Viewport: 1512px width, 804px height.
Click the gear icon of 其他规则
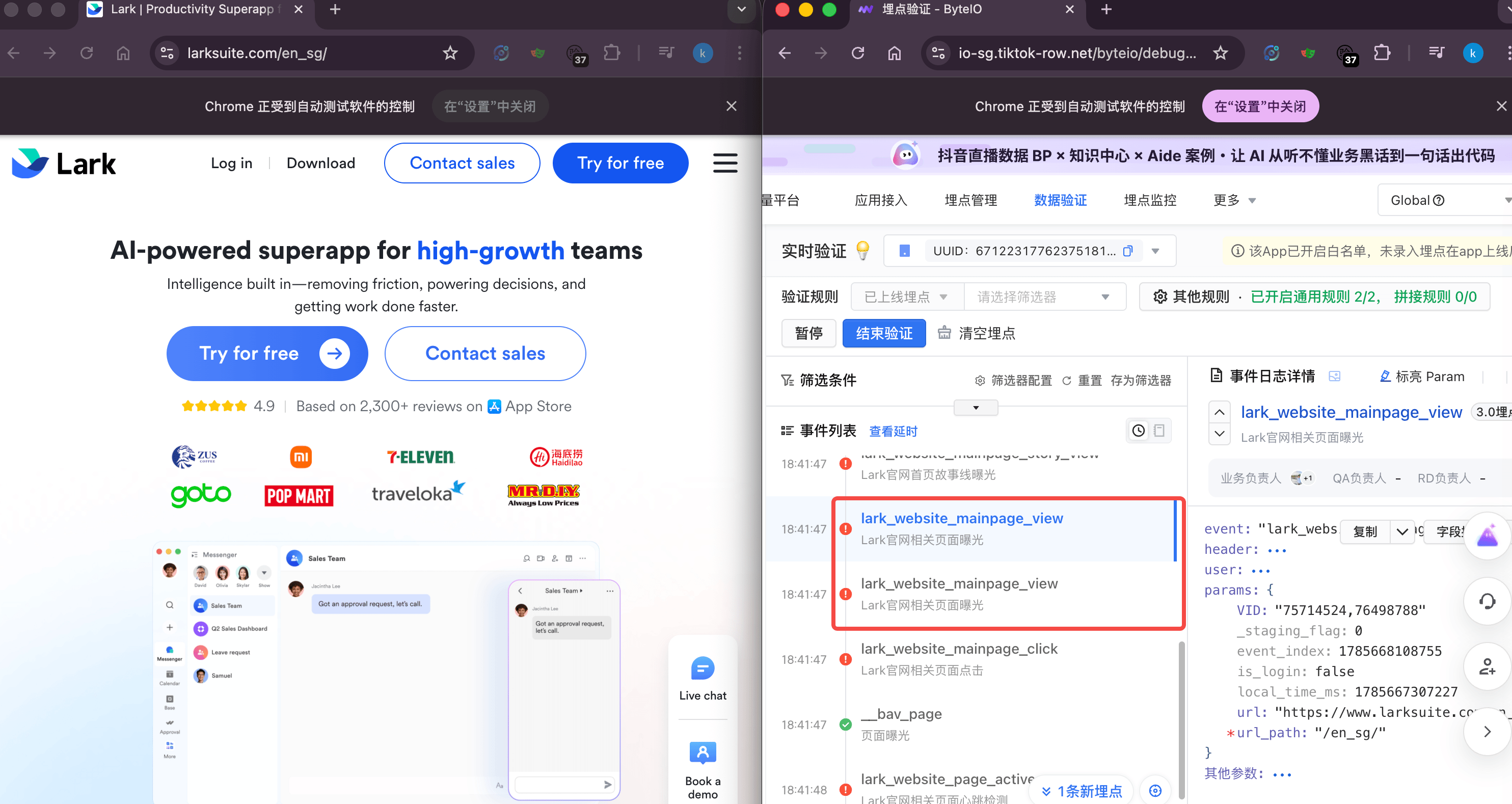click(1160, 297)
